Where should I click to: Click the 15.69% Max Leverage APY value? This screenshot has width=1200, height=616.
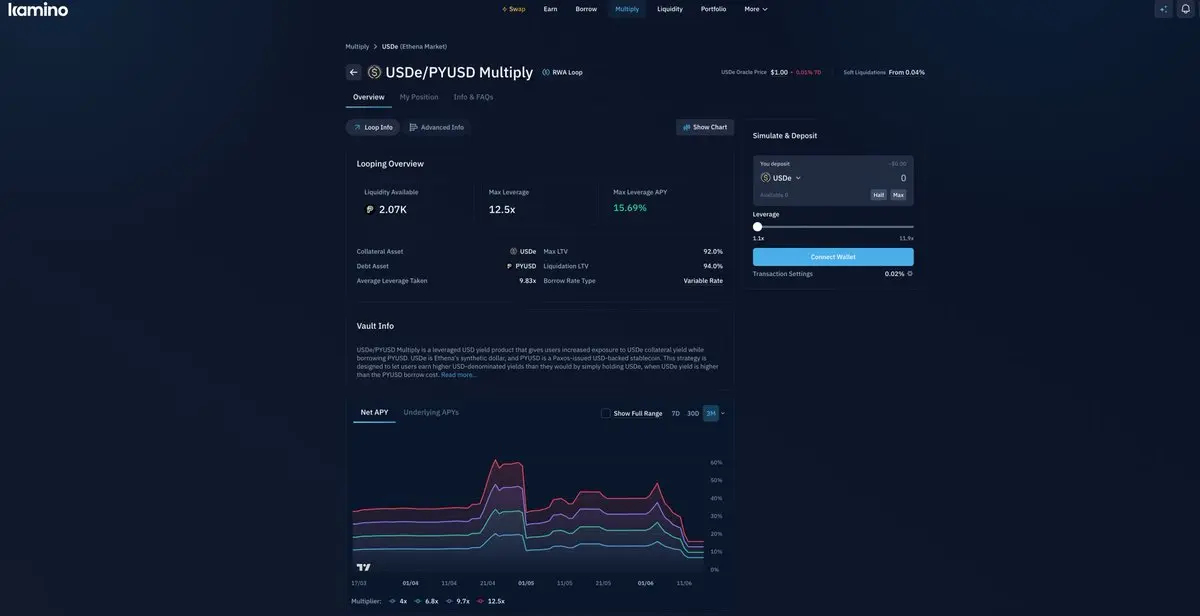(x=630, y=208)
